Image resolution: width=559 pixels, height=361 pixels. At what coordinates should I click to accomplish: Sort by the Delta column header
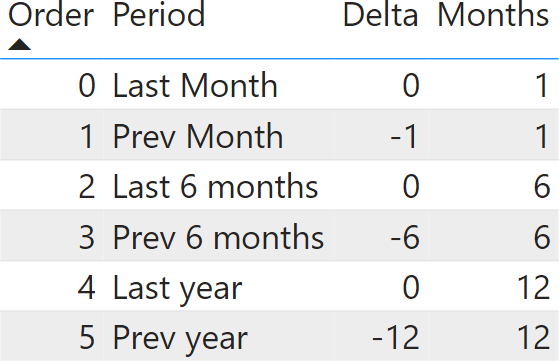pos(380,15)
